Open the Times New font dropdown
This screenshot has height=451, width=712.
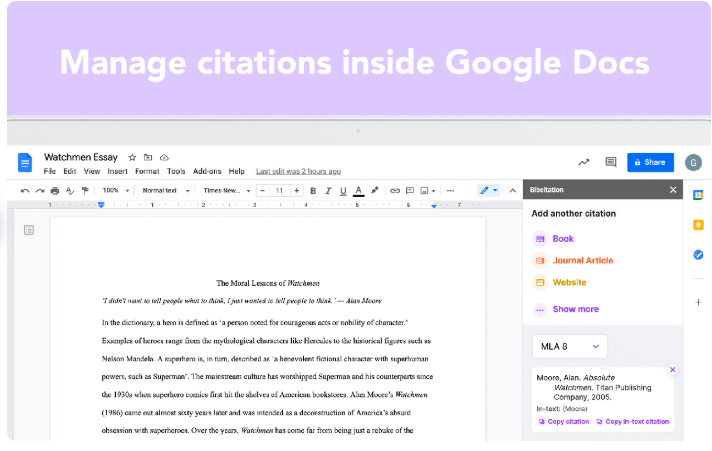coord(227,191)
